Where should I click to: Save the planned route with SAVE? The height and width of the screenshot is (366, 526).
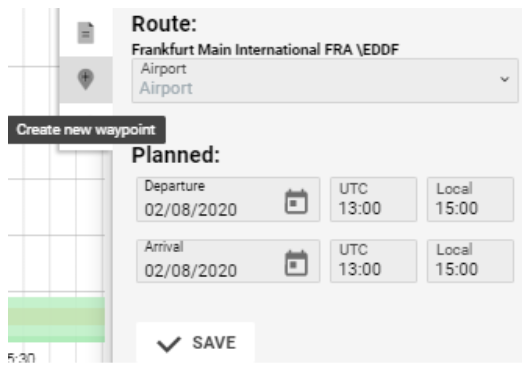195,343
